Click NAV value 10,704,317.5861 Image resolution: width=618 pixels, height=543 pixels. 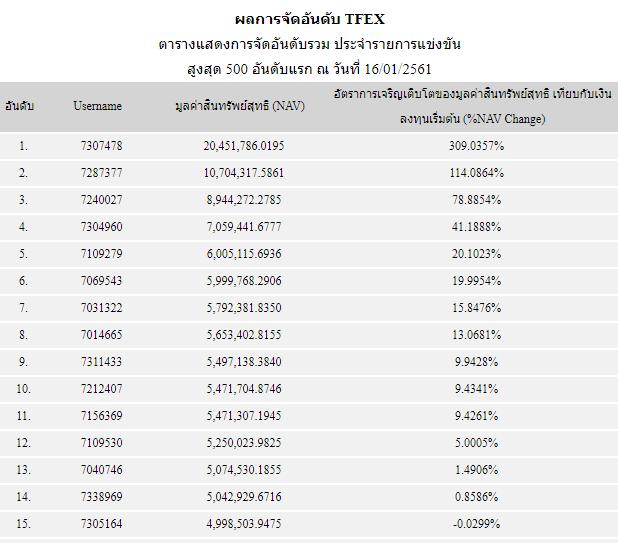click(244, 173)
